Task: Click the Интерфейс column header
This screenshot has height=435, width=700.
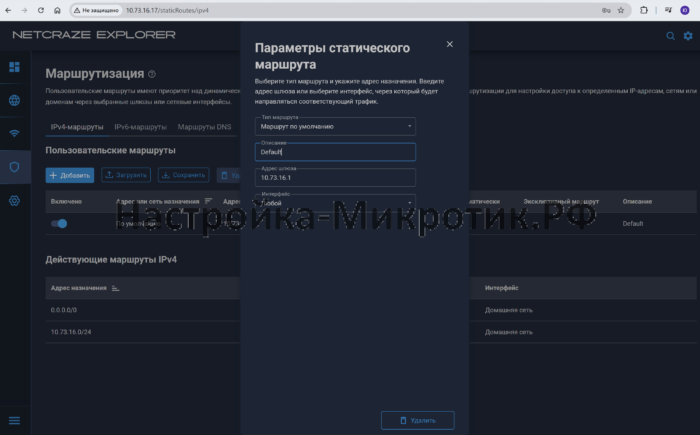Action: click(x=501, y=288)
